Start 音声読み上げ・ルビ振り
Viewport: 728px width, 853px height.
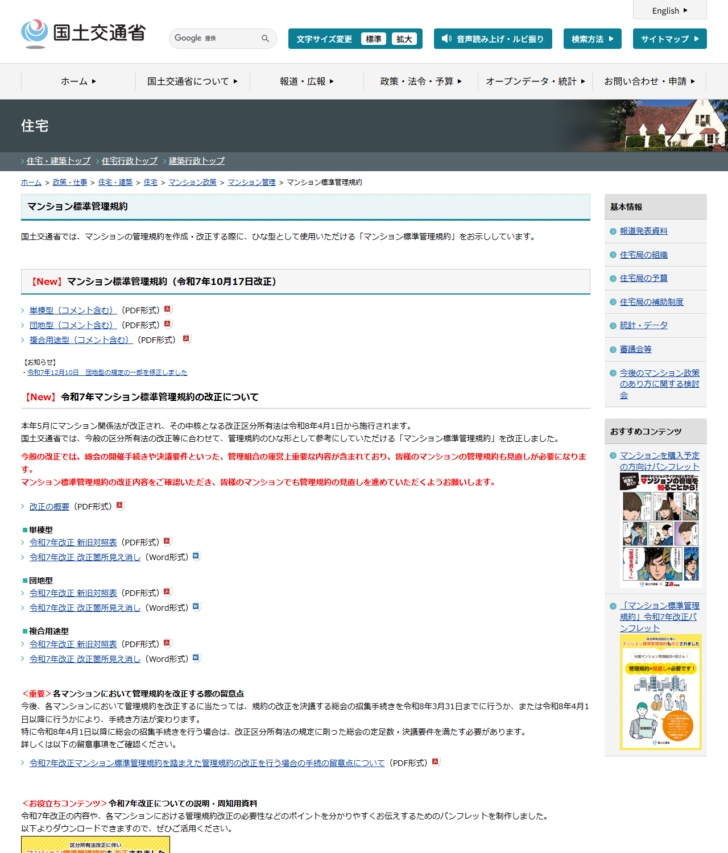point(493,39)
